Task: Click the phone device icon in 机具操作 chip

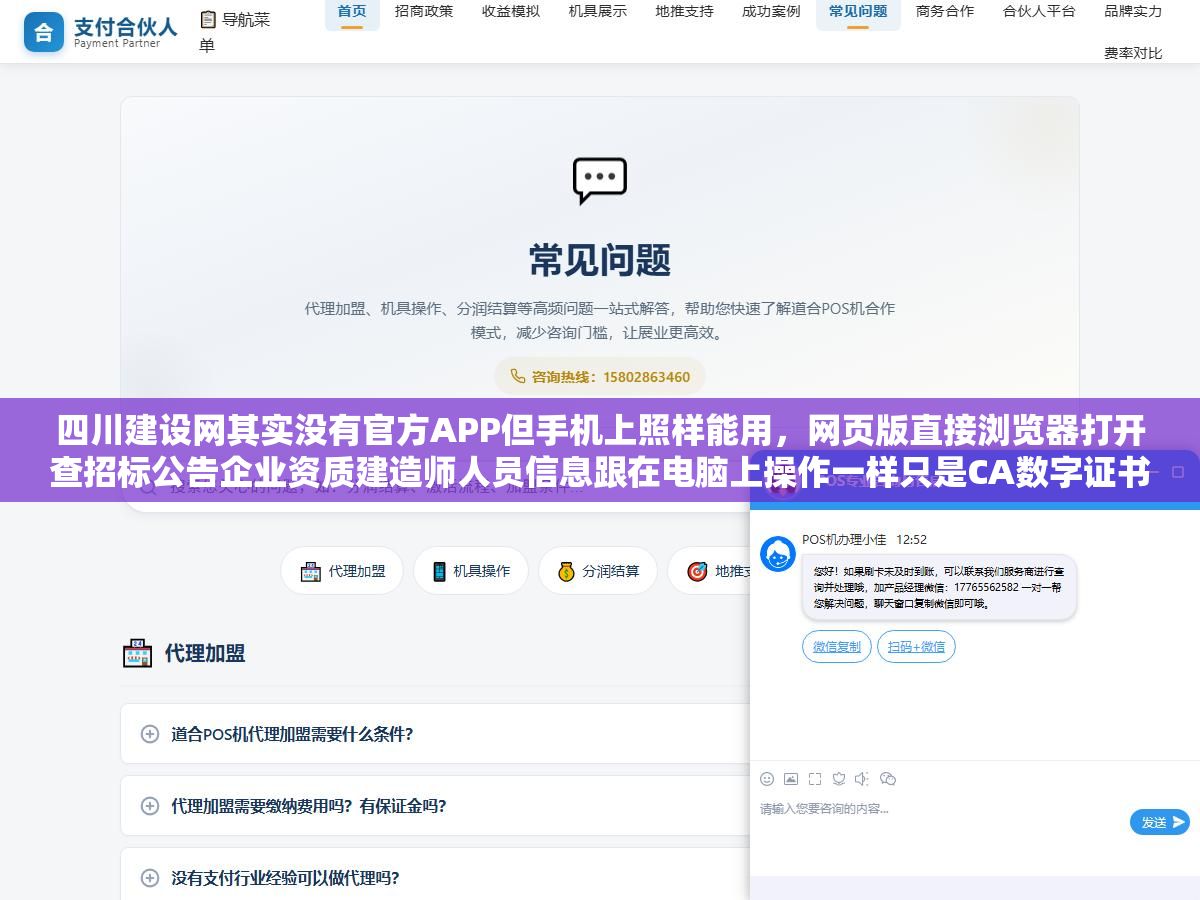Action: (439, 571)
